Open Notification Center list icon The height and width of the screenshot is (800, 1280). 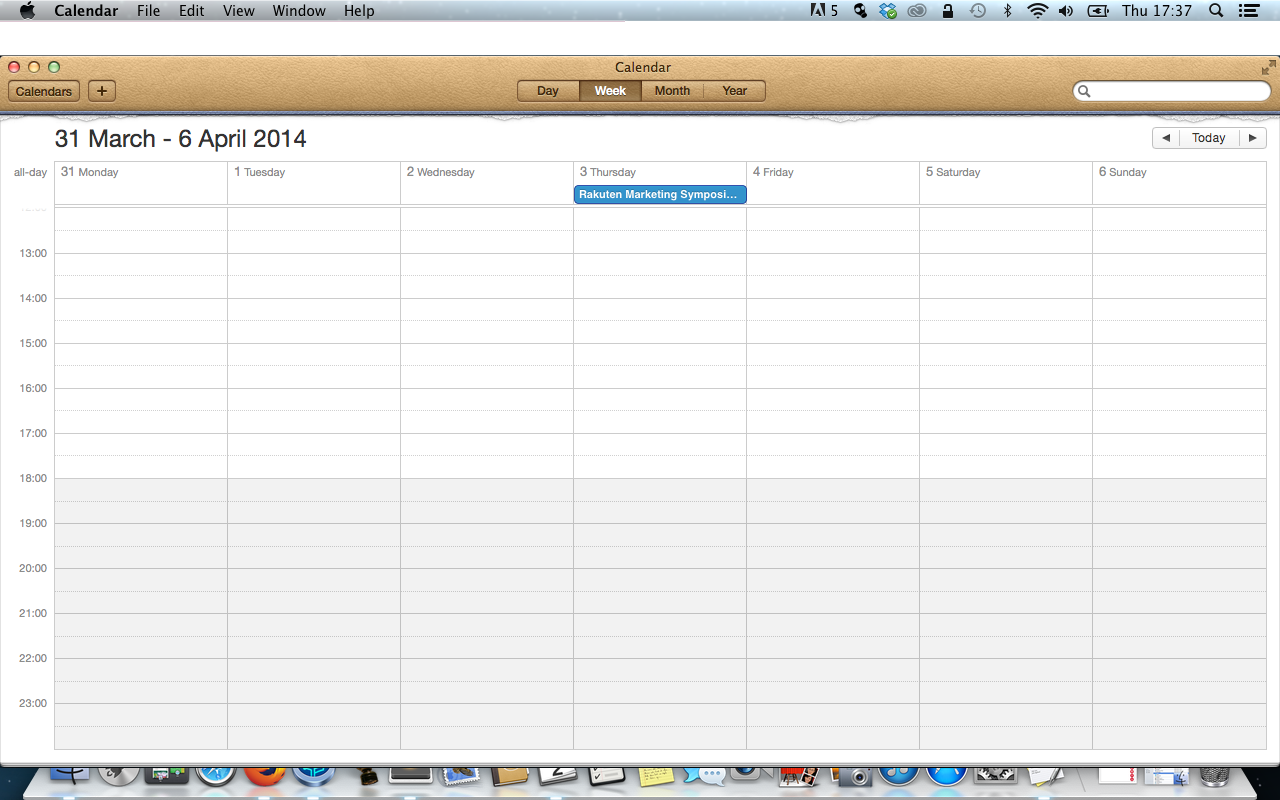pos(1248,11)
